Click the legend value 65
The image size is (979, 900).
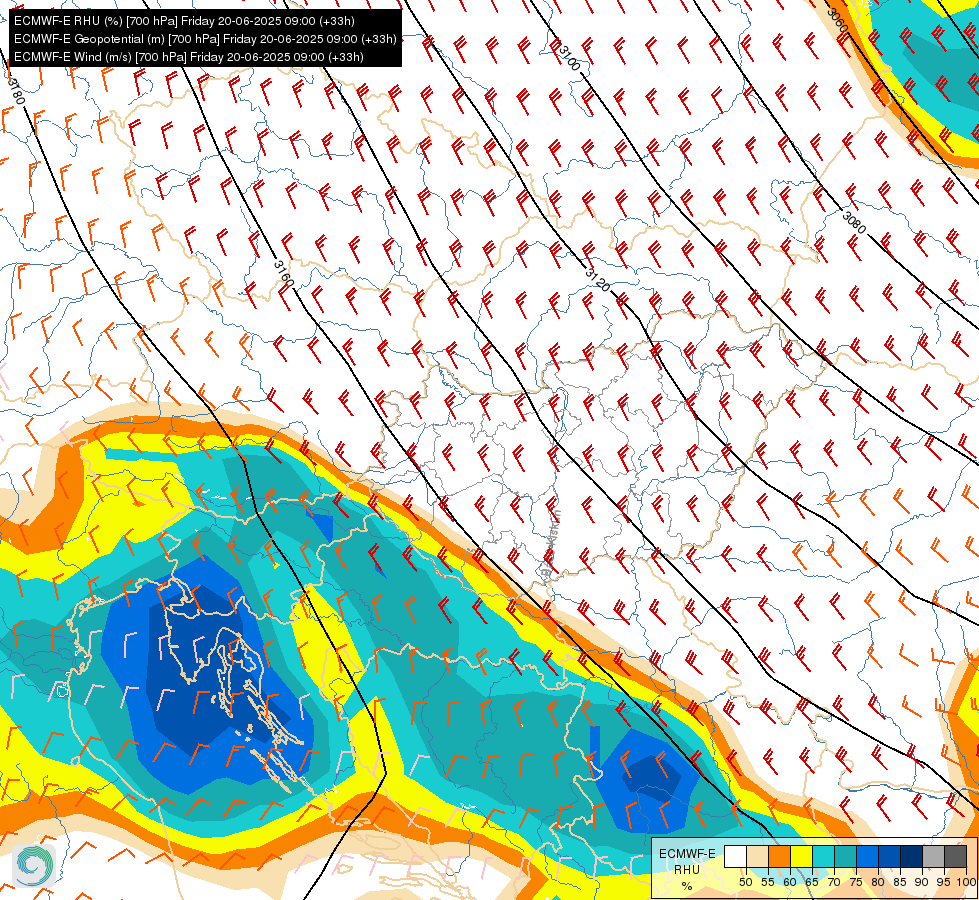pos(812,882)
